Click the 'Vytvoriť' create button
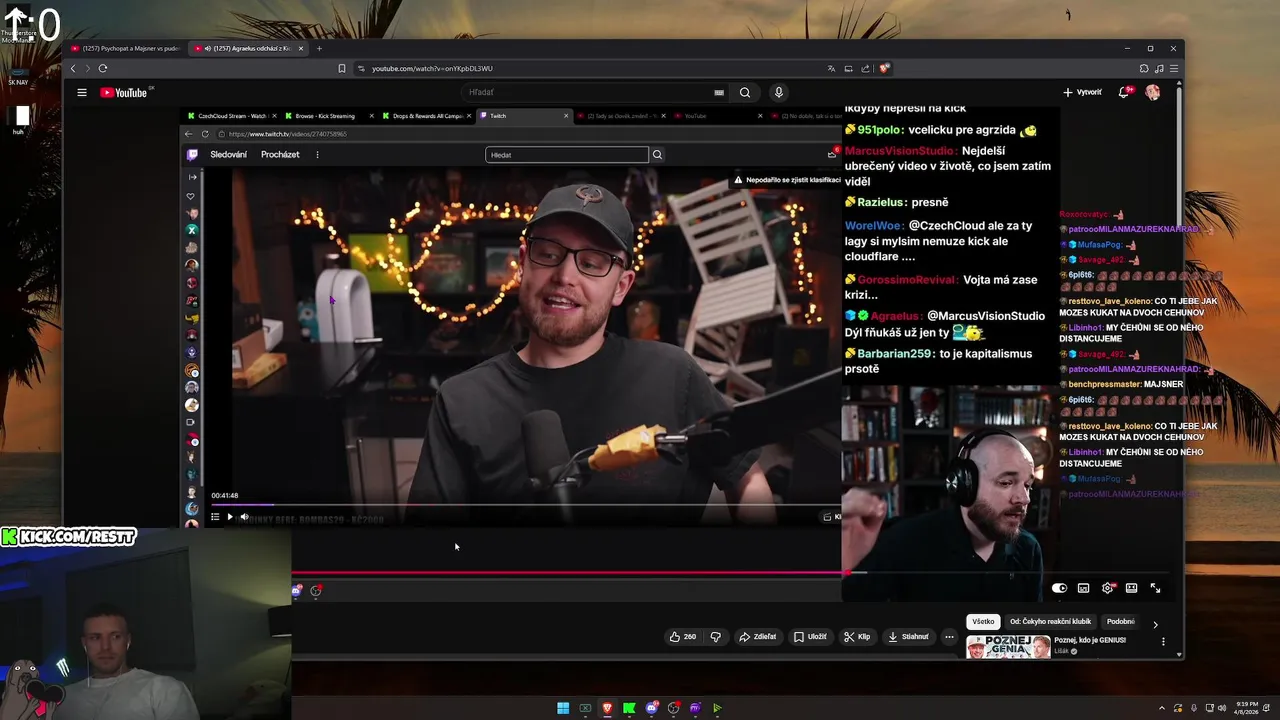 (1083, 92)
